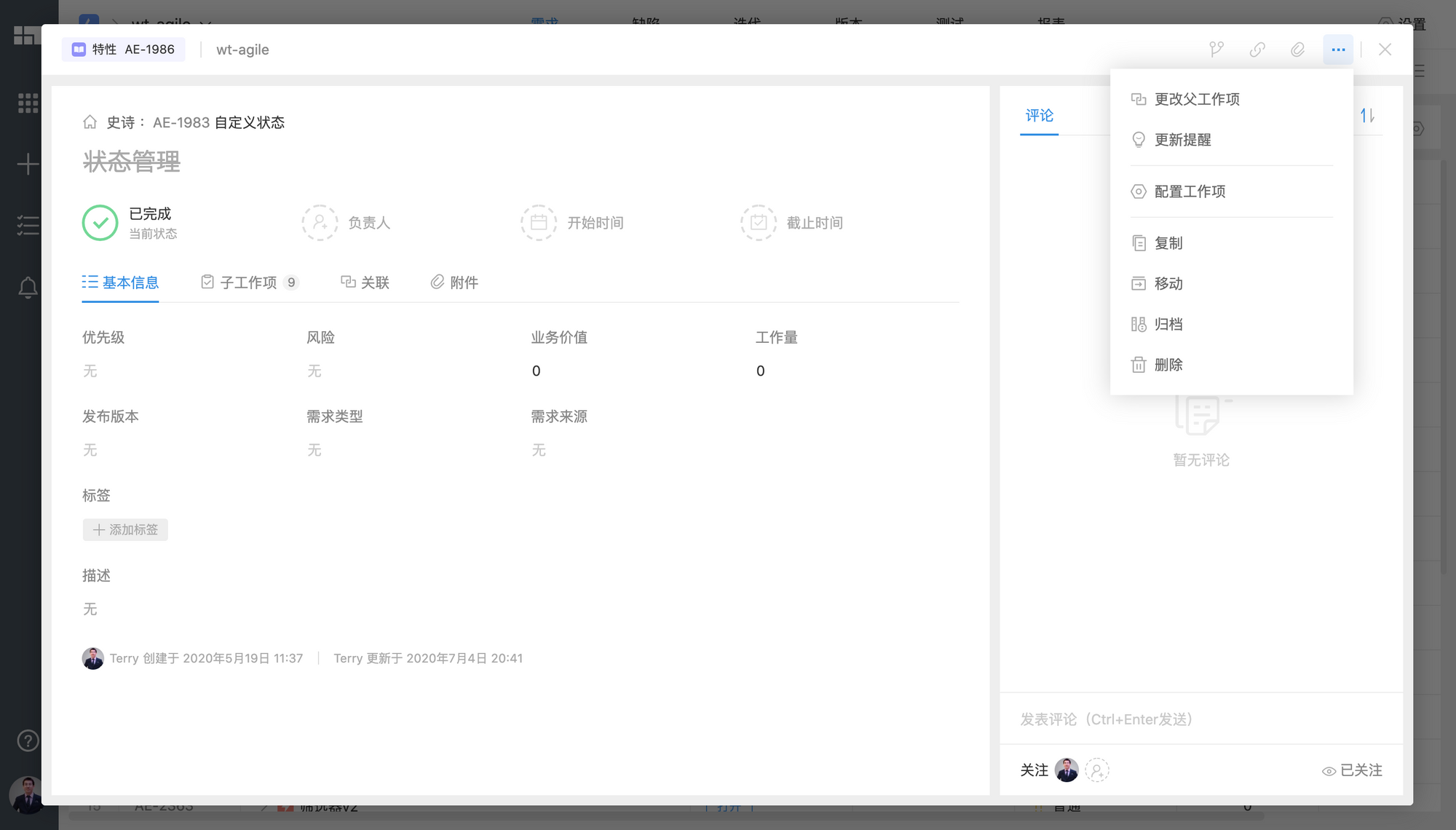Image resolution: width=1456 pixels, height=830 pixels.
Task: Select 复制 to duplicate the item
Action: [1232, 243]
